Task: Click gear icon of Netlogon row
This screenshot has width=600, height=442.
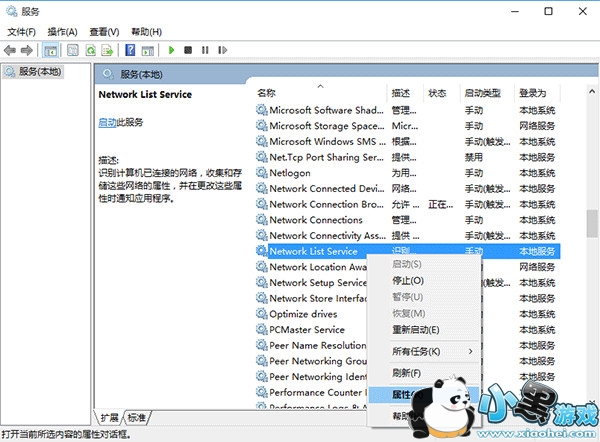Action: [x=262, y=173]
